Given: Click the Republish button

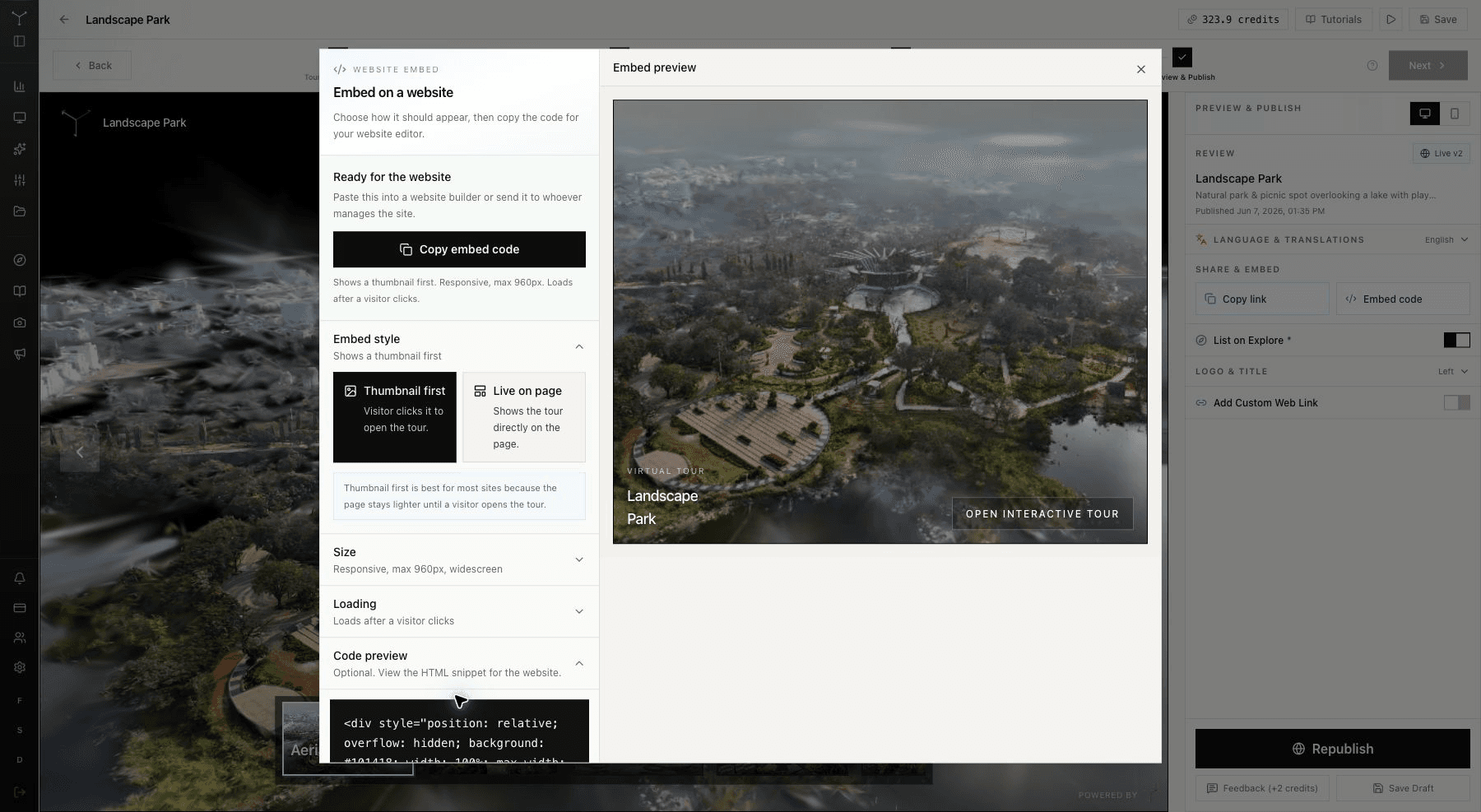Looking at the screenshot, I should click(x=1332, y=749).
